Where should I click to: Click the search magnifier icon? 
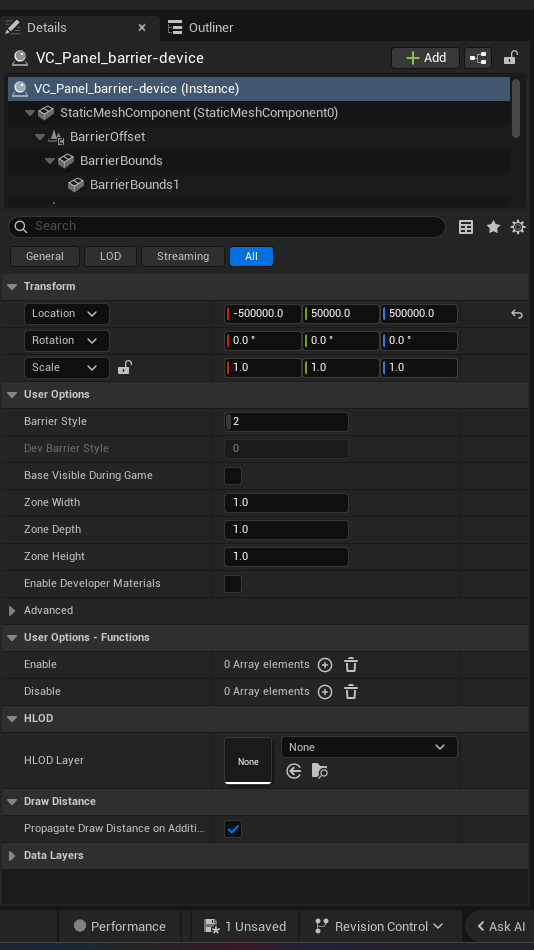click(x=21, y=227)
